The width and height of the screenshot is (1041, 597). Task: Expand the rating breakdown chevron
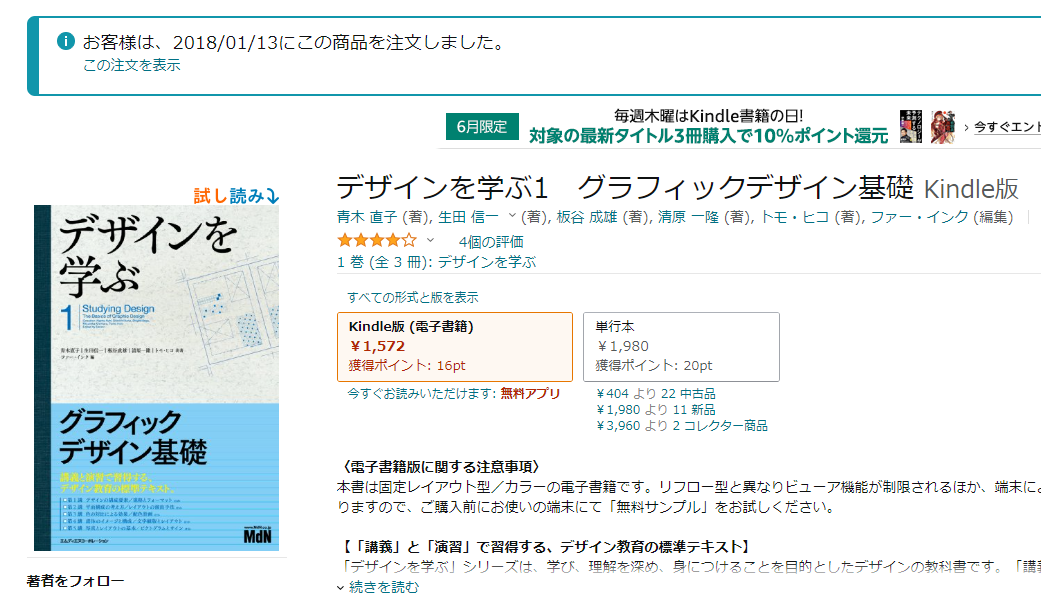click(430, 240)
